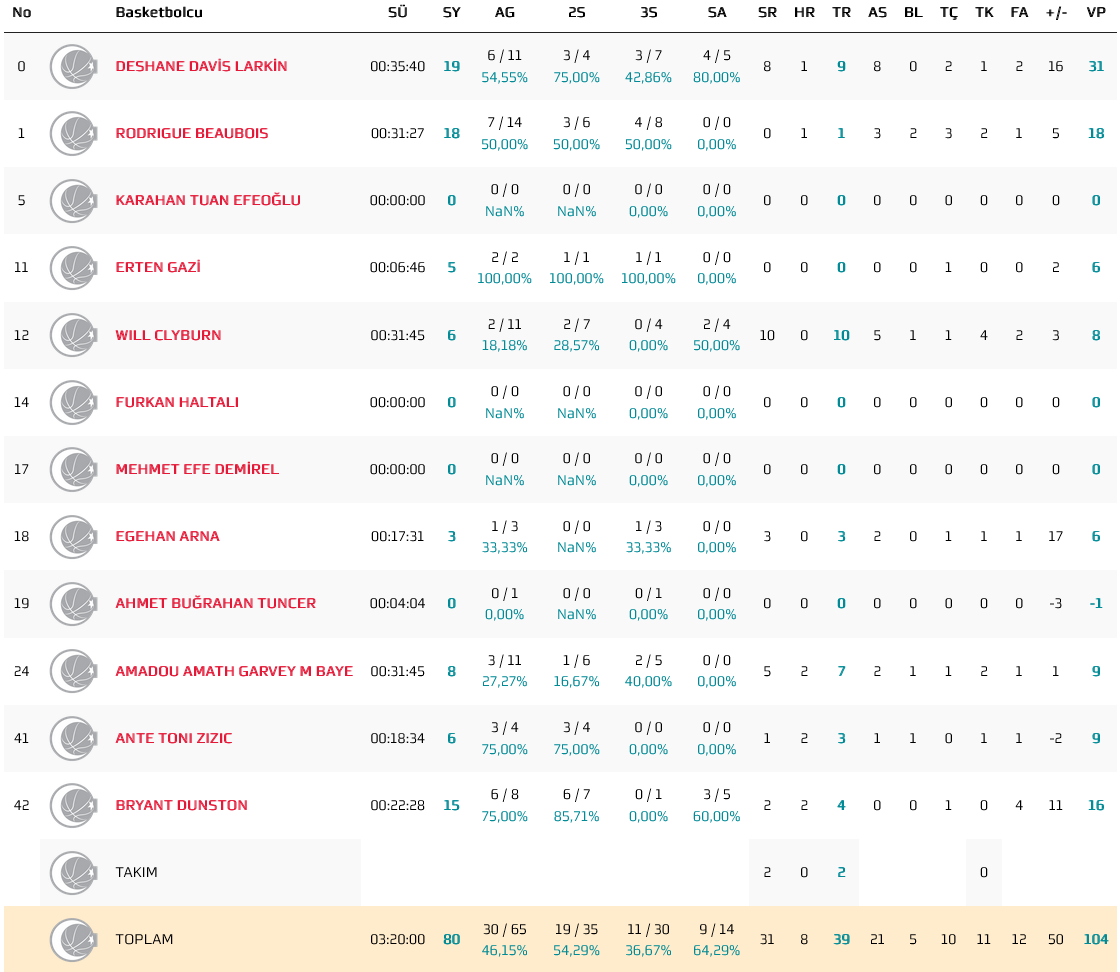This screenshot has width=1120, height=972.
Task: Click Dunston's 85,71% two-point percentage
Action: click(576, 816)
